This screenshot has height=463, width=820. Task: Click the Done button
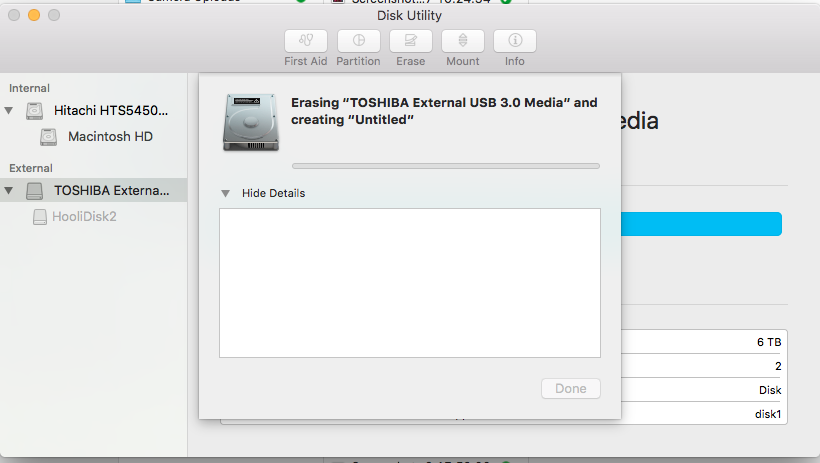(571, 389)
